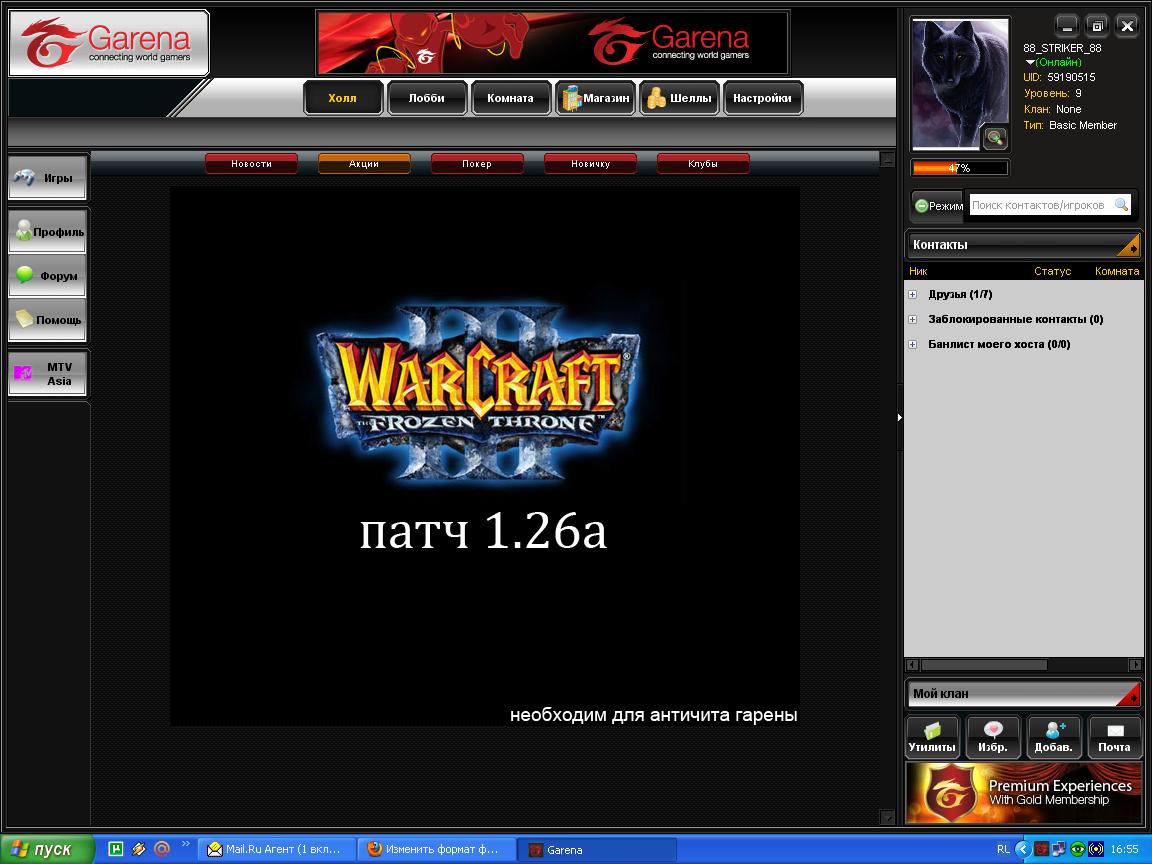The height and width of the screenshot is (864, 1152).
Task: Open the Игры section in sidebar
Action: [x=48, y=177]
